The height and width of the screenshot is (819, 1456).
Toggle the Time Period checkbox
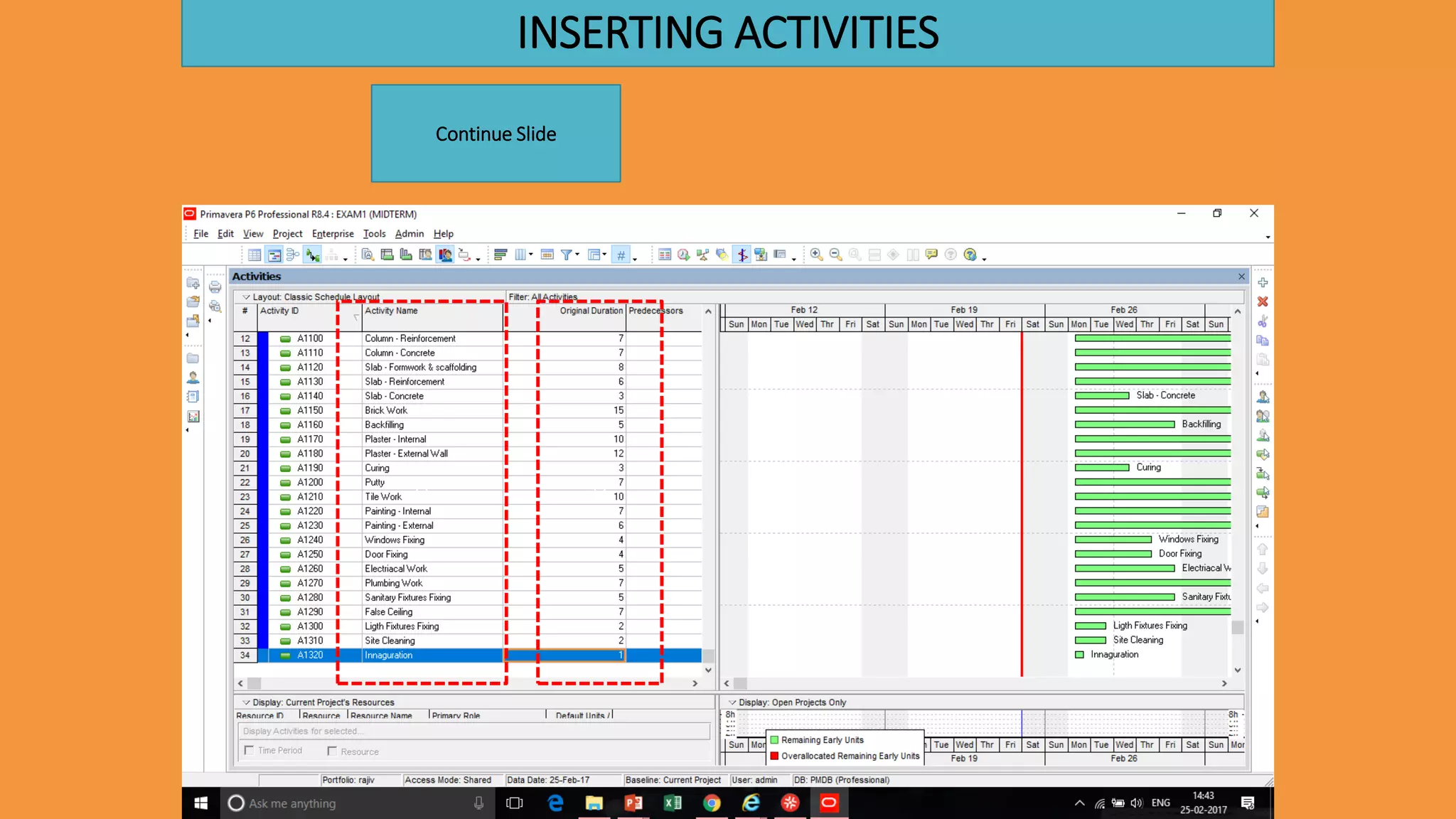pyautogui.click(x=249, y=750)
